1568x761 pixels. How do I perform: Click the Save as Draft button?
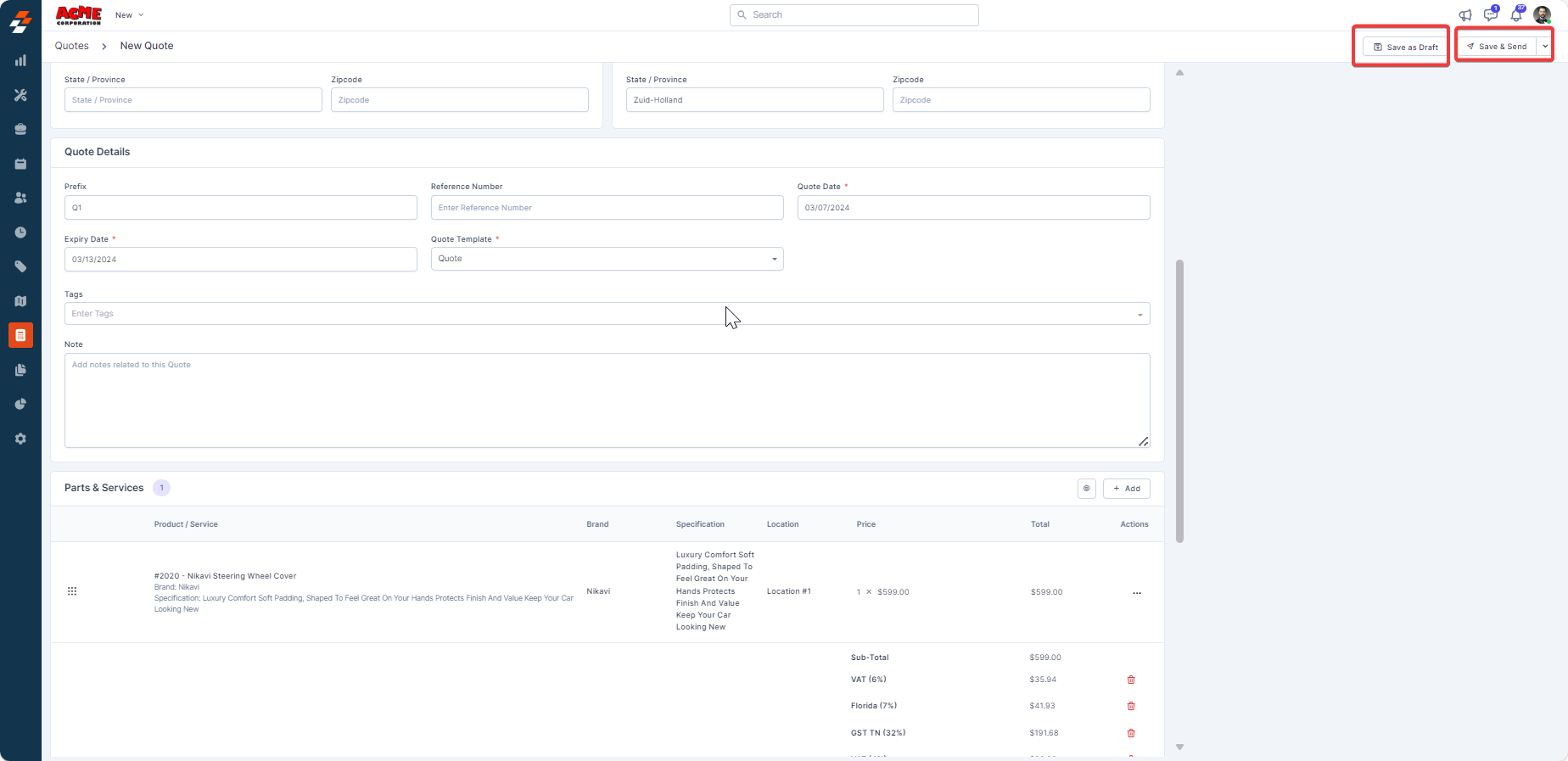pyautogui.click(x=1405, y=47)
